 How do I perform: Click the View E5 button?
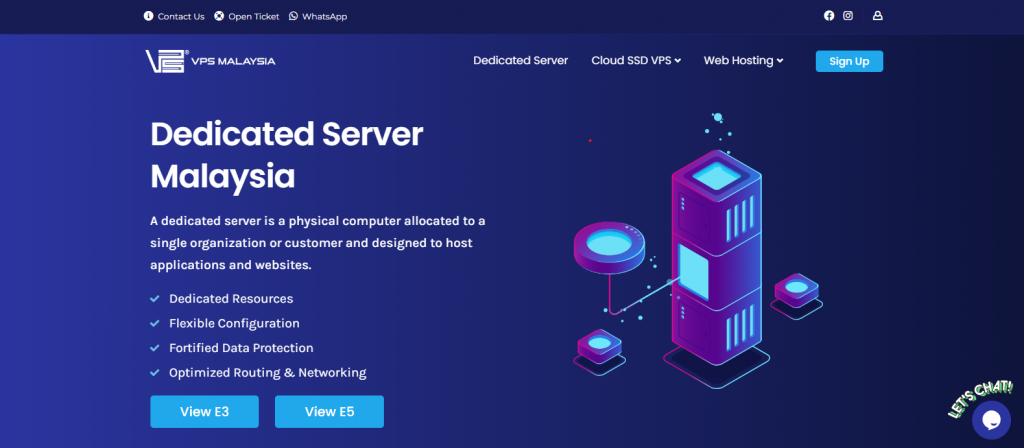tap(329, 411)
